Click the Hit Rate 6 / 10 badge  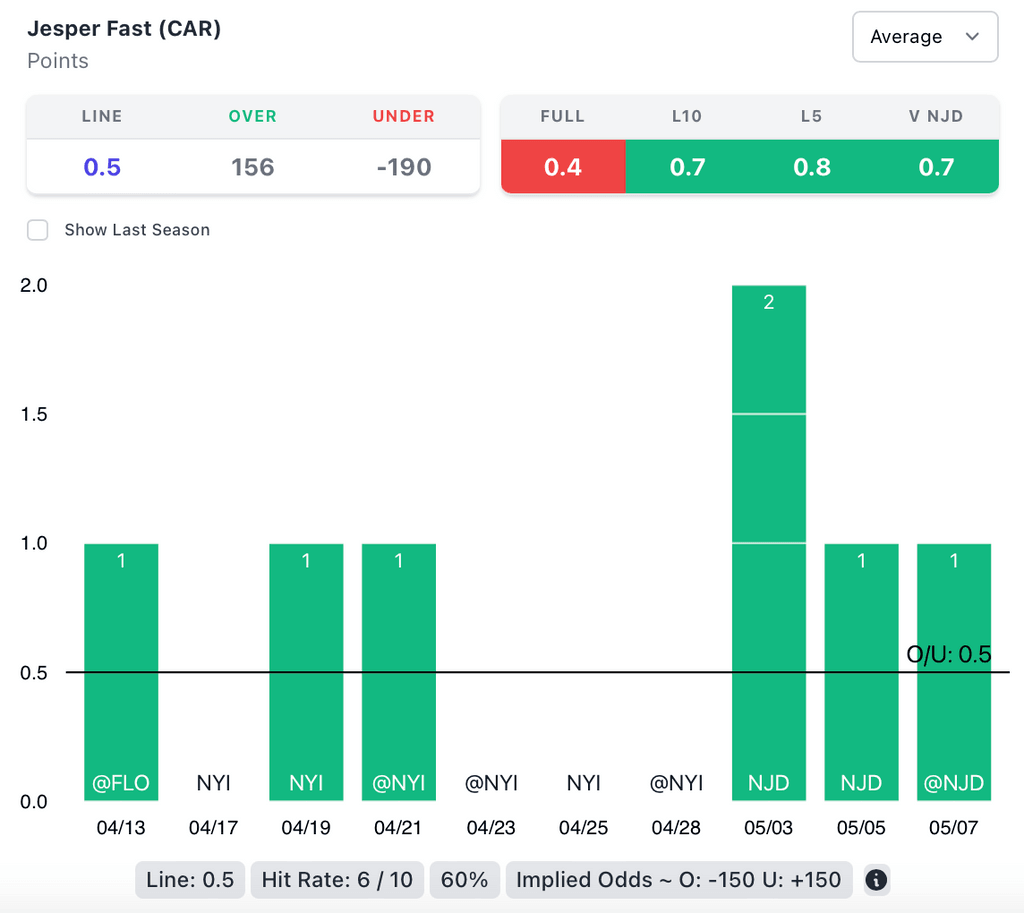pos(337,880)
